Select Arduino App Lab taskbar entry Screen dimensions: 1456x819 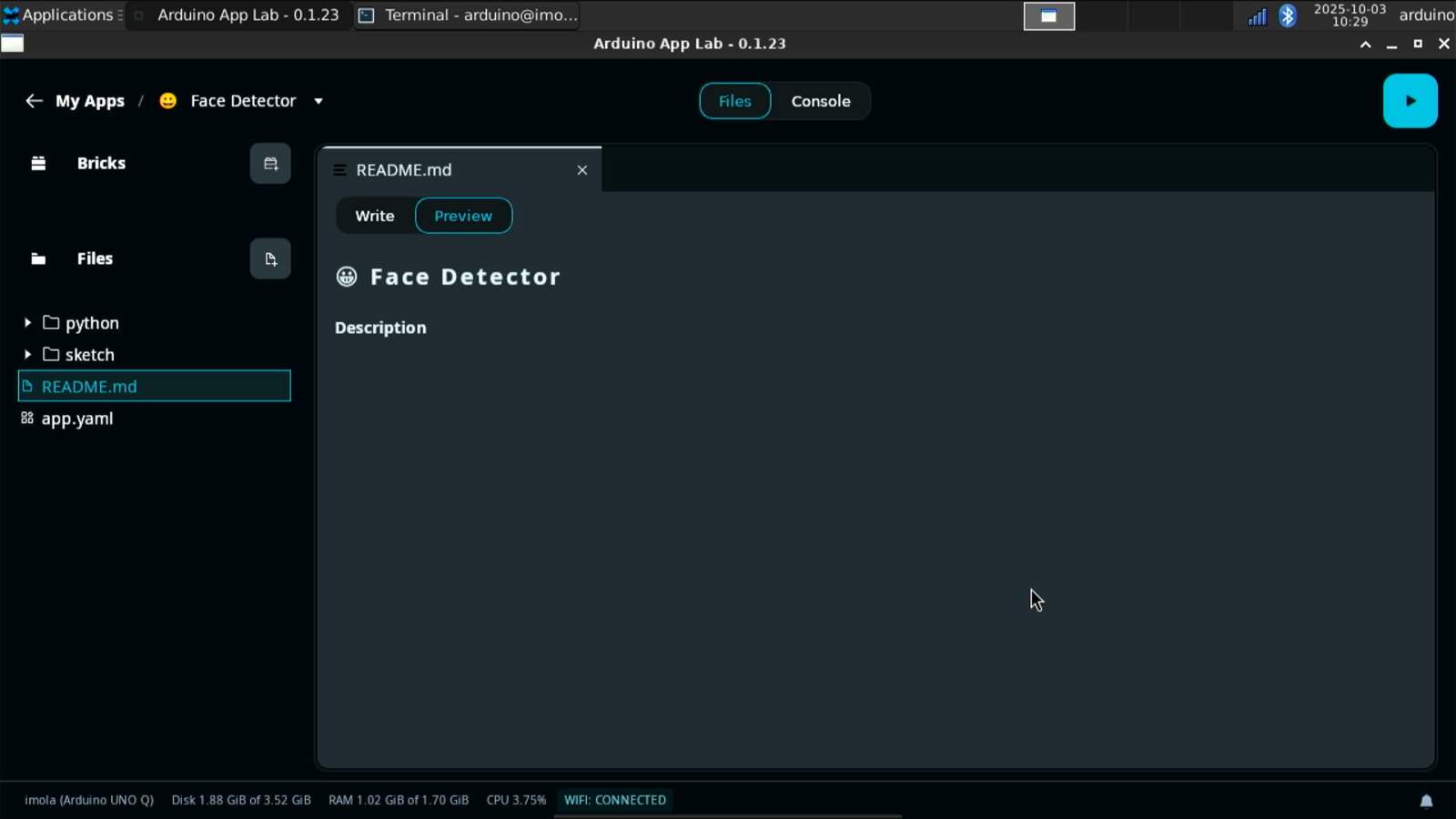[x=238, y=15]
